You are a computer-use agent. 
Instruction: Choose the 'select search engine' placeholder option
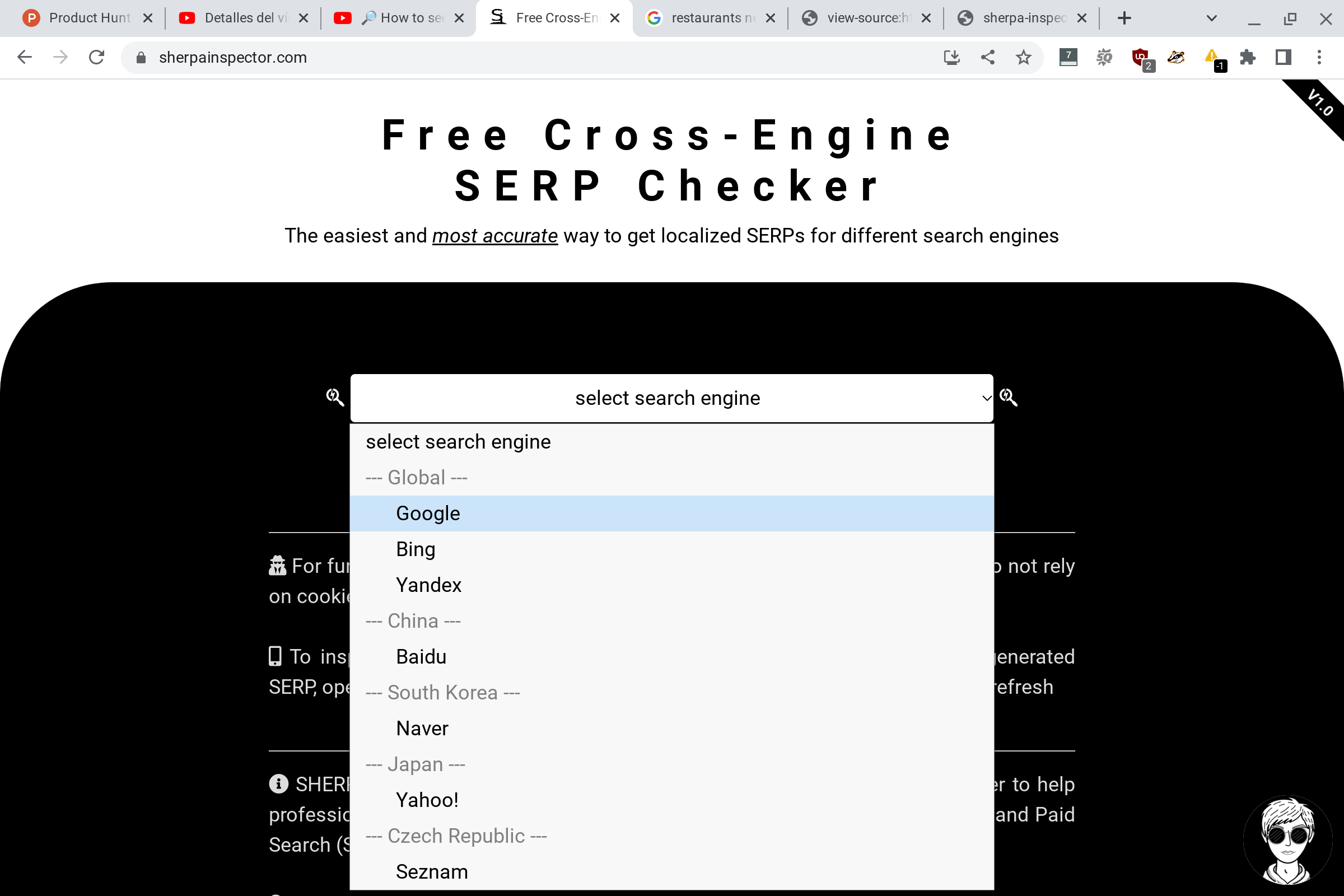[671, 442]
